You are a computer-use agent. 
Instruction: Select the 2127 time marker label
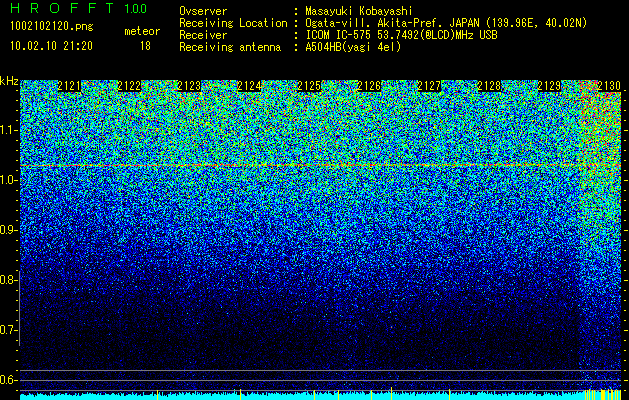pos(429,86)
